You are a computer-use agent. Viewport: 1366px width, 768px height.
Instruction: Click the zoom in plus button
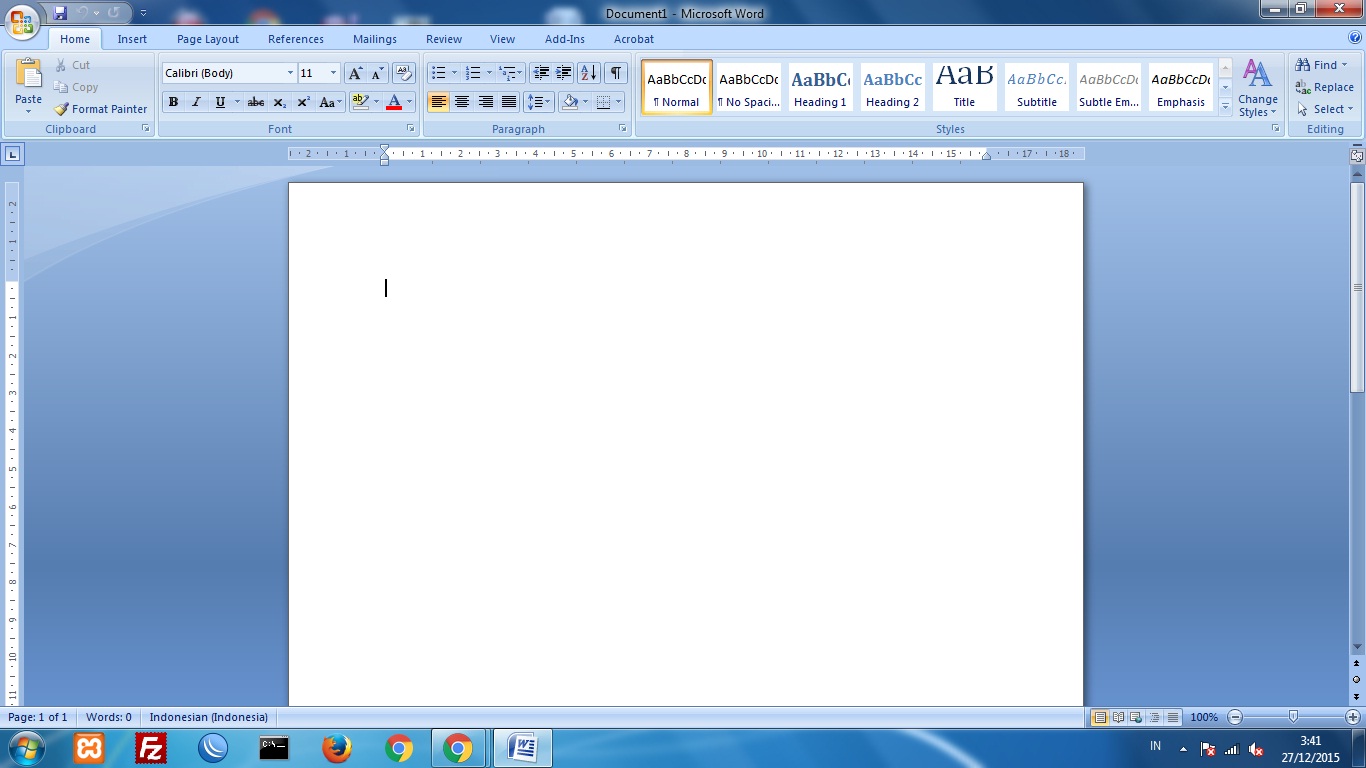[x=1353, y=717]
